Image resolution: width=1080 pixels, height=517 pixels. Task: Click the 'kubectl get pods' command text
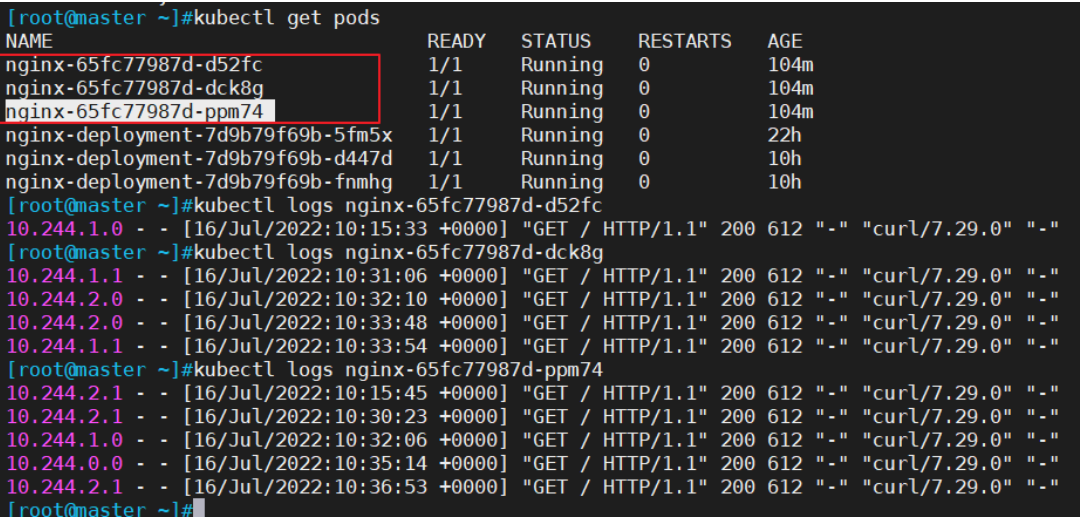point(287,19)
